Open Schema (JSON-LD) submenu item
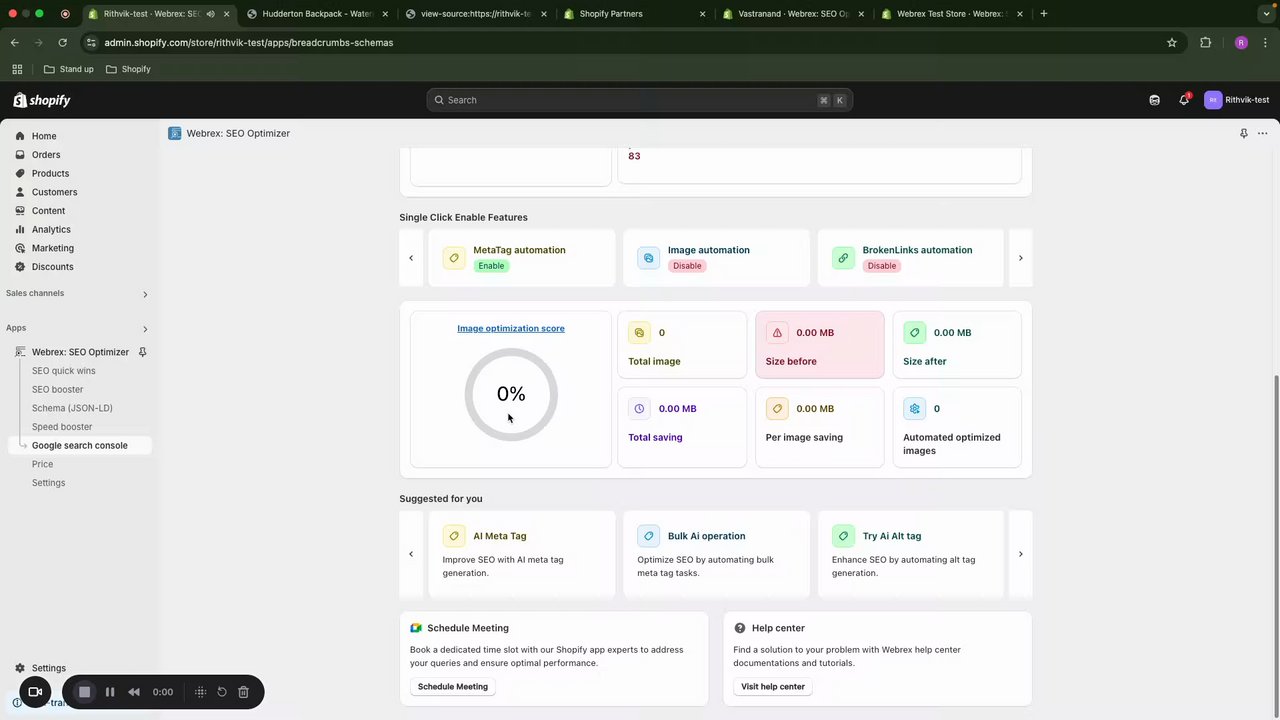This screenshot has height=720, width=1280. tap(72, 408)
